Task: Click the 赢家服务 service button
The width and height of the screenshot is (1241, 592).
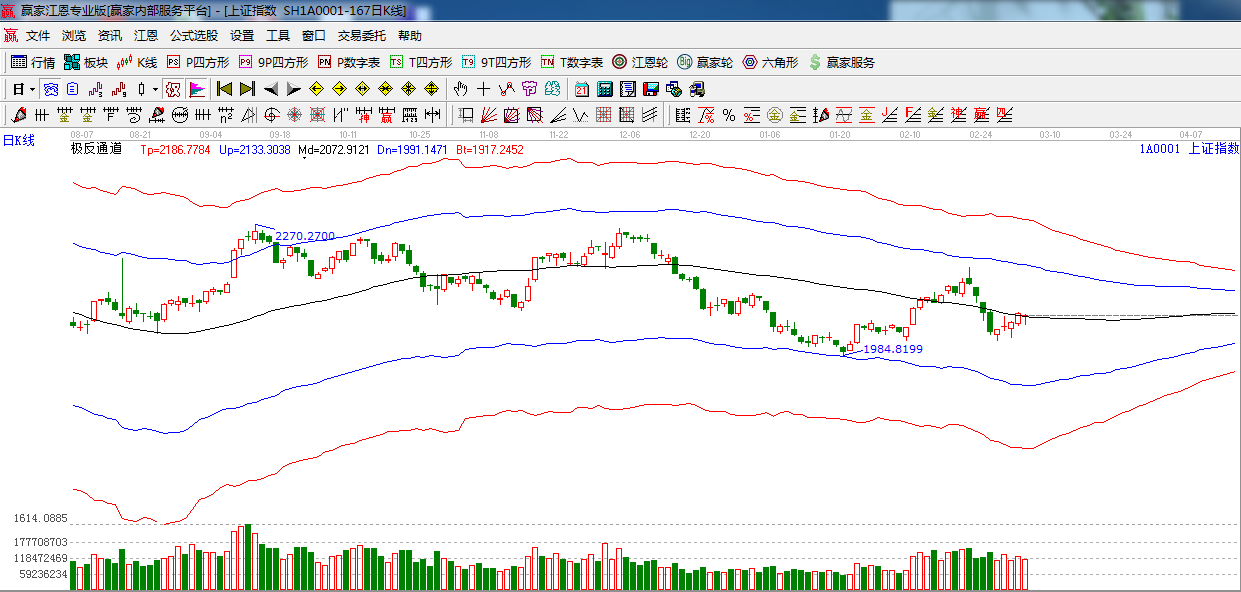Action: click(x=841, y=62)
